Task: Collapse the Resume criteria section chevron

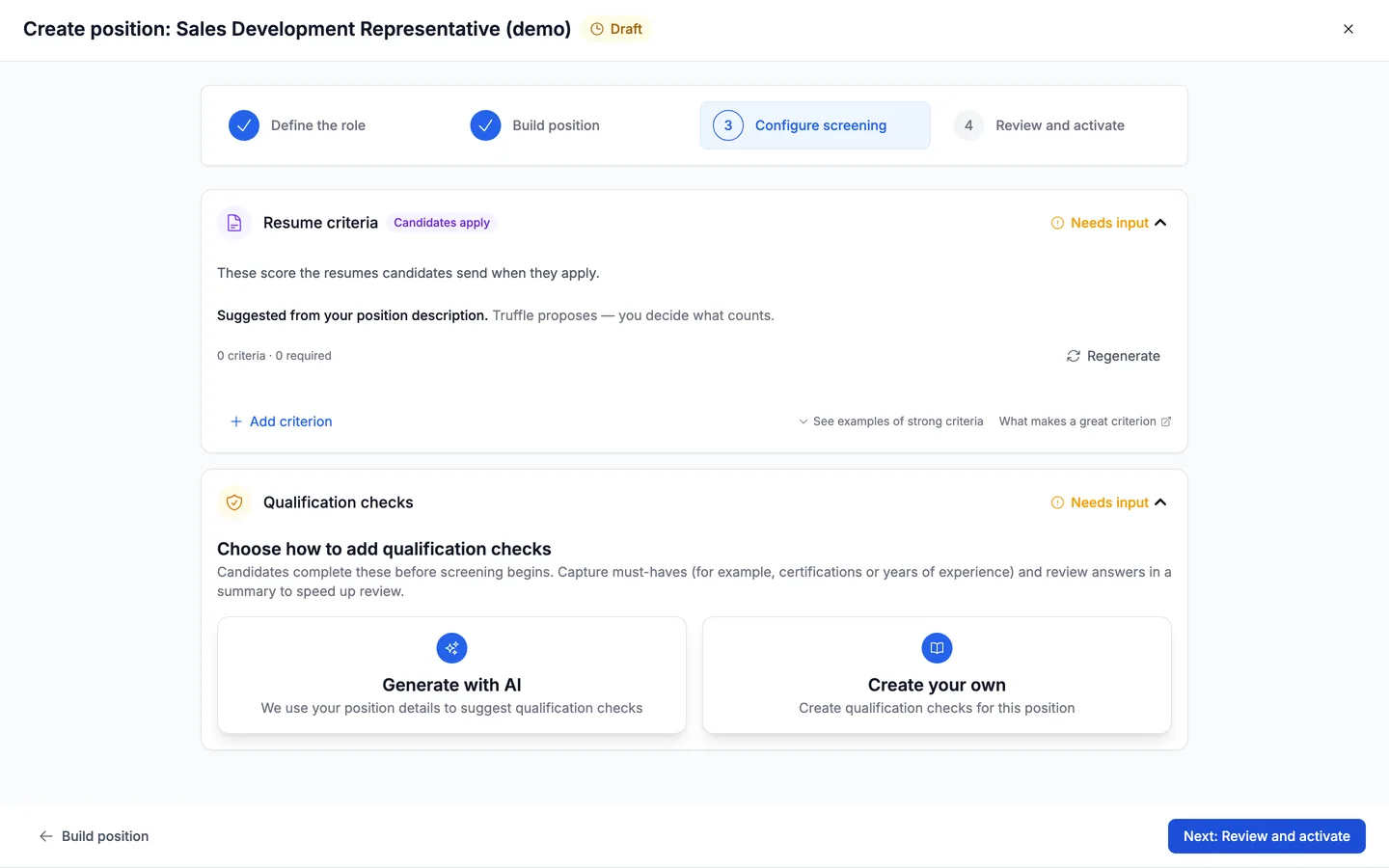Action: point(1160,223)
